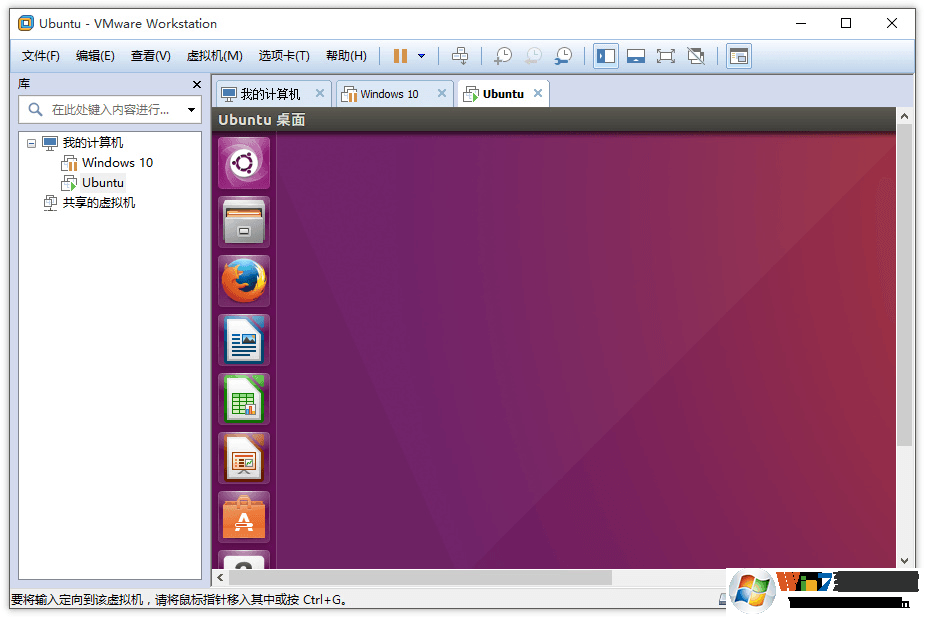Switch to full screen mode icon
The image size is (926, 617).
tap(666, 55)
